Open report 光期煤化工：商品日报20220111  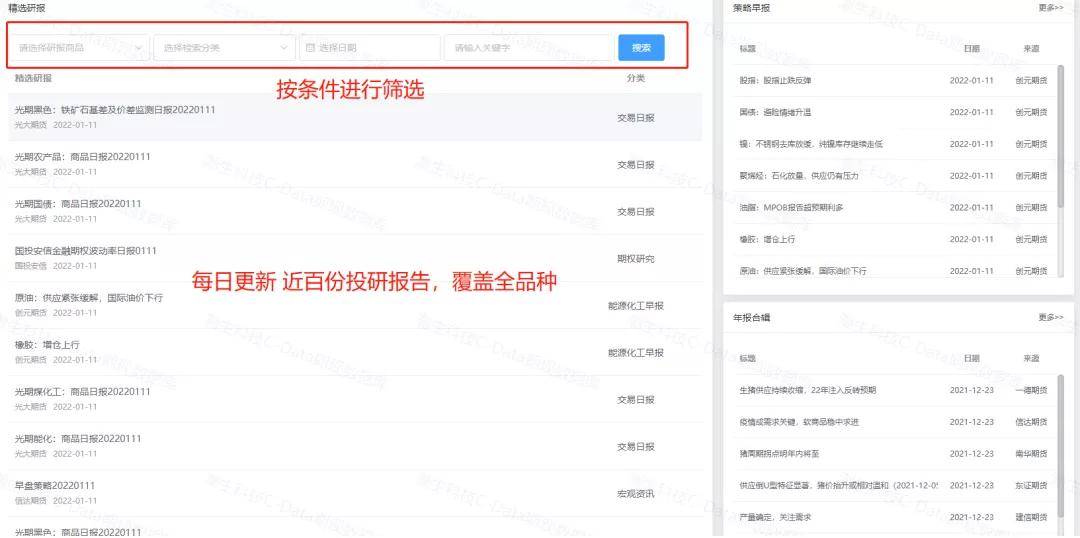point(83,391)
